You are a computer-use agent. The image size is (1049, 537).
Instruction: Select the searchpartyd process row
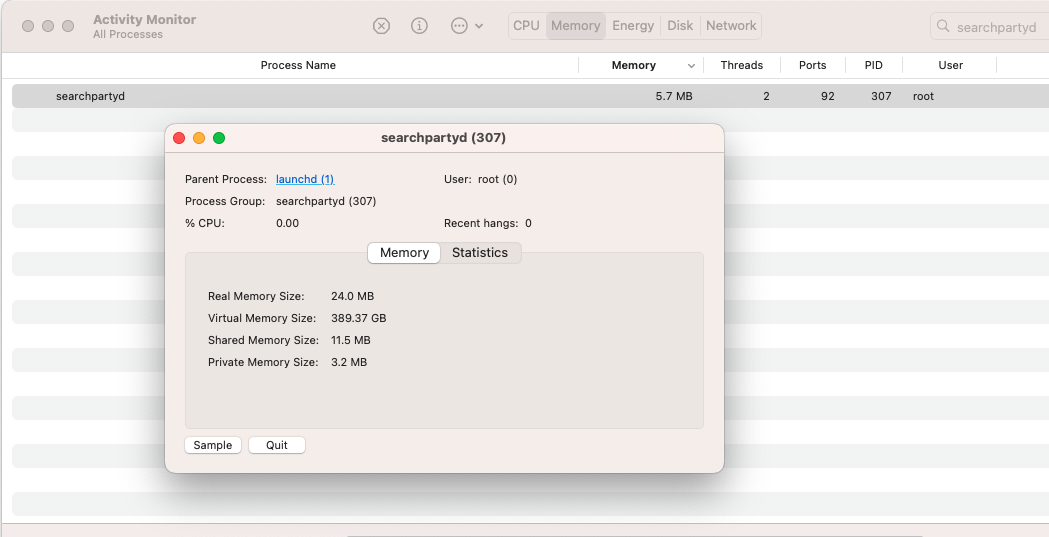[531, 96]
